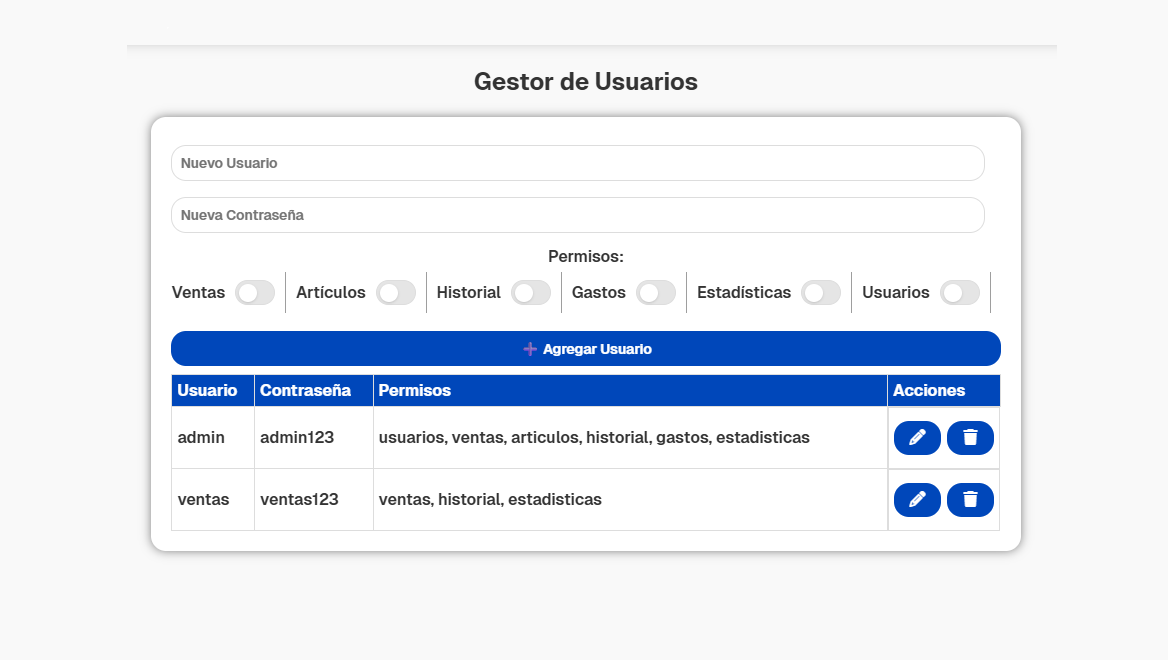Click the Gestor de Usuarios heading
The height and width of the screenshot is (660, 1168).
click(x=585, y=82)
